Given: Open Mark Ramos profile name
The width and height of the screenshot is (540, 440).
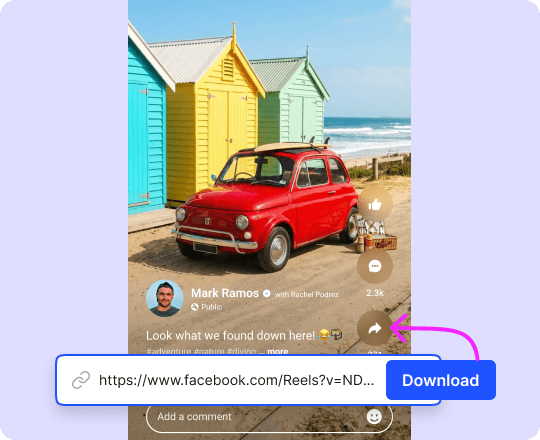Looking at the screenshot, I should (x=225, y=293).
